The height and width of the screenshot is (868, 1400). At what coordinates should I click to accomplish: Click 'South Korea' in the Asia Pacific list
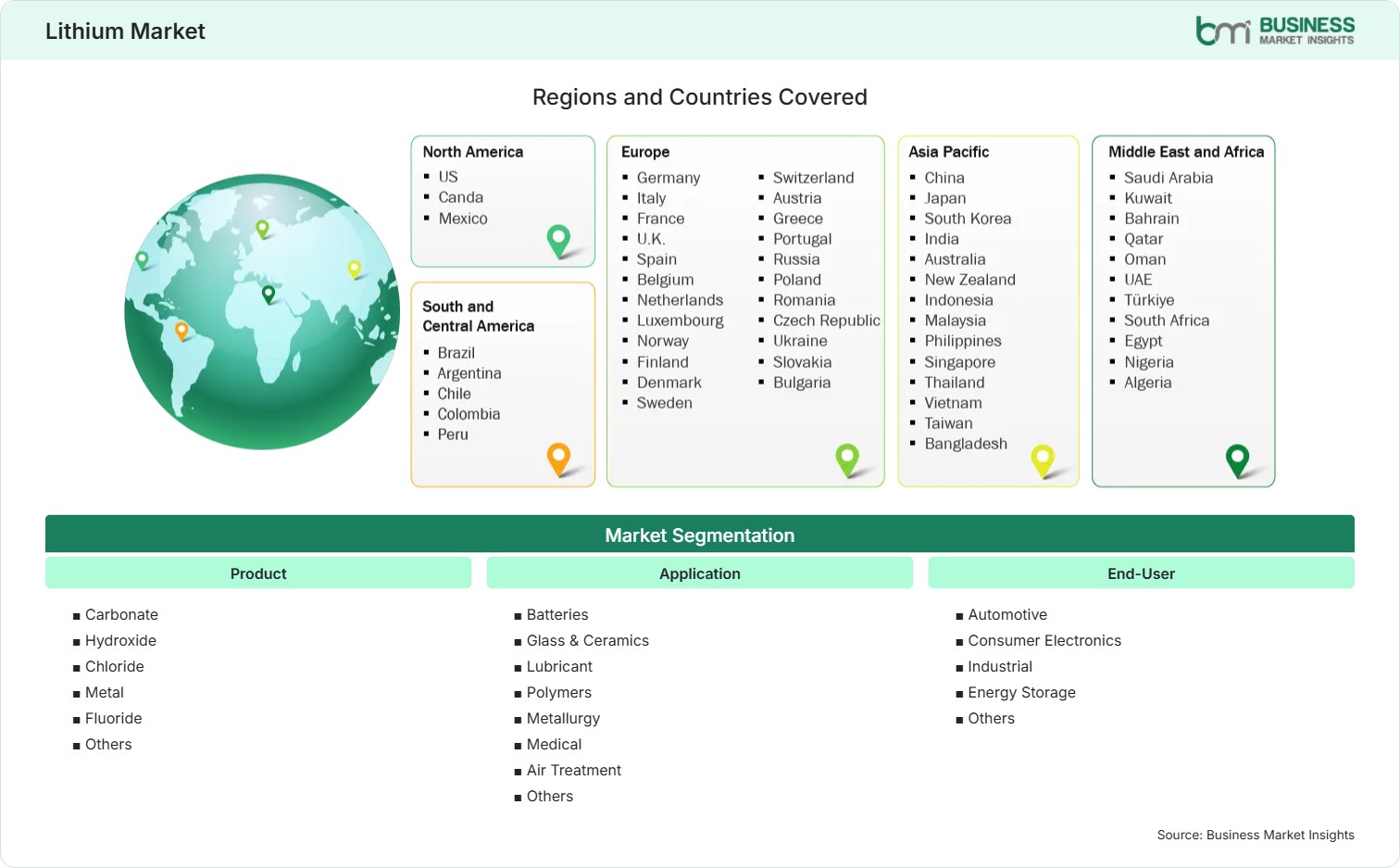(x=968, y=219)
